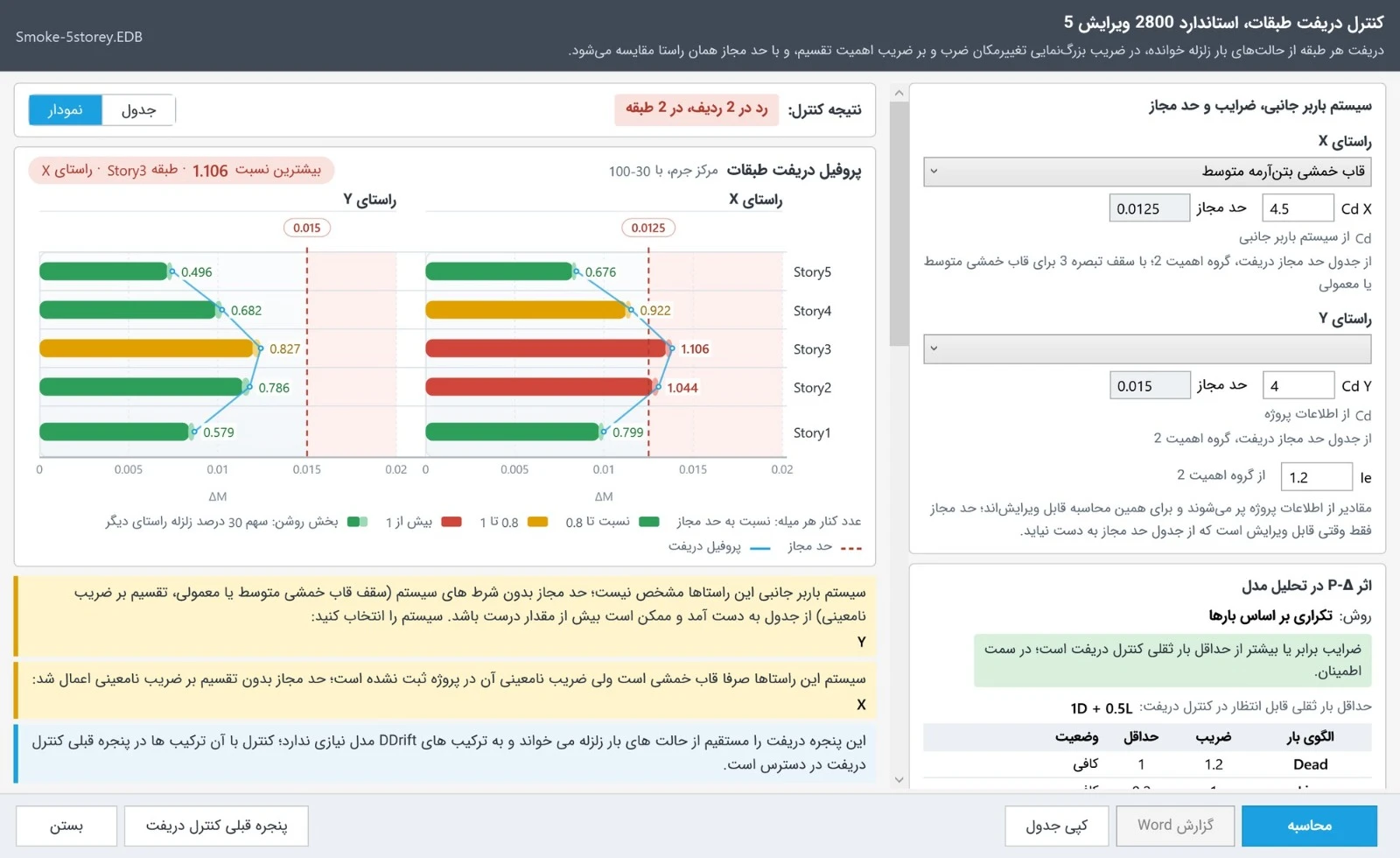
Task: Click the scrollbar up arrow of left panel
Action: click(x=899, y=92)
